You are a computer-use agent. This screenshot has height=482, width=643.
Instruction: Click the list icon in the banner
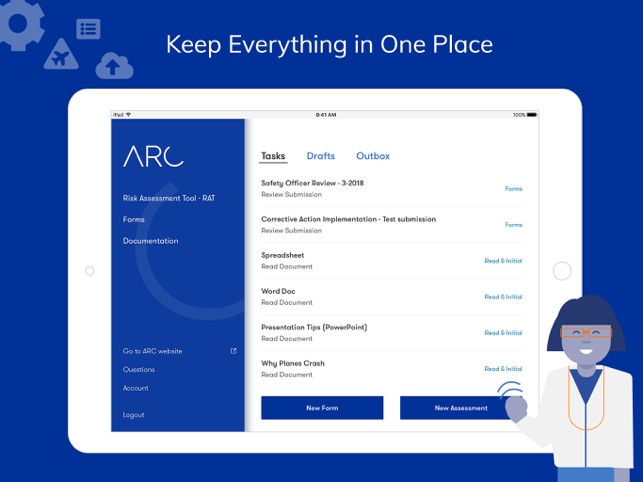coord(88,29)
